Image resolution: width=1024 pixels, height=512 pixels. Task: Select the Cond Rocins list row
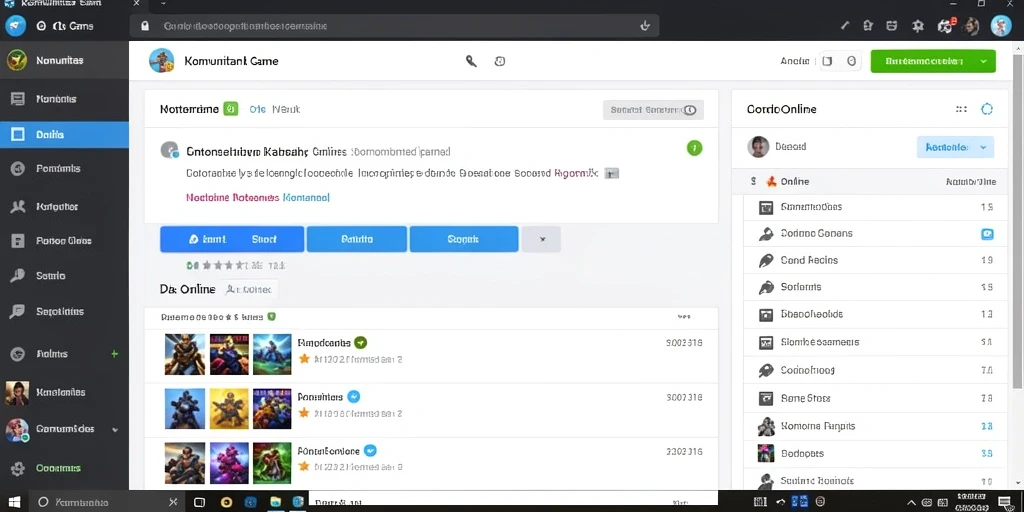pyautogui.click(x=876, y=260)
